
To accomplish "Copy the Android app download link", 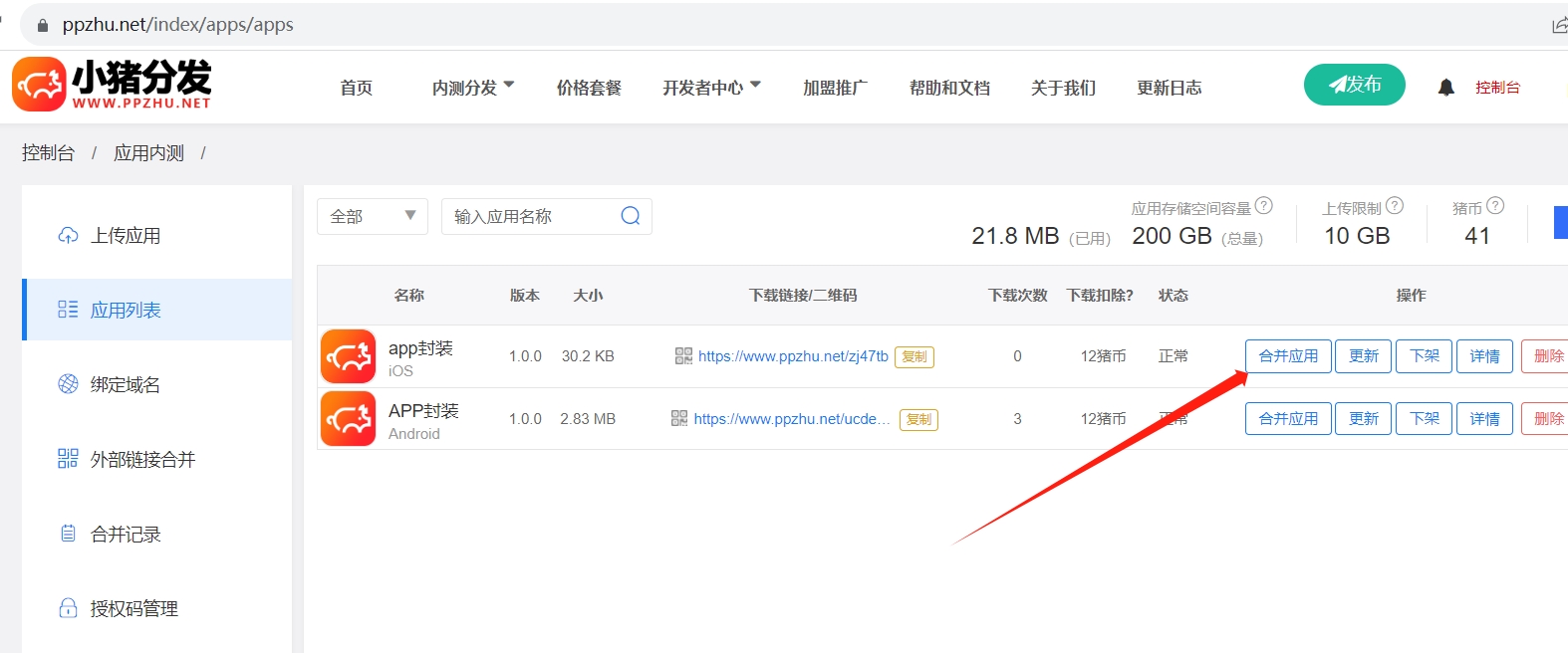I will [918, 420].
